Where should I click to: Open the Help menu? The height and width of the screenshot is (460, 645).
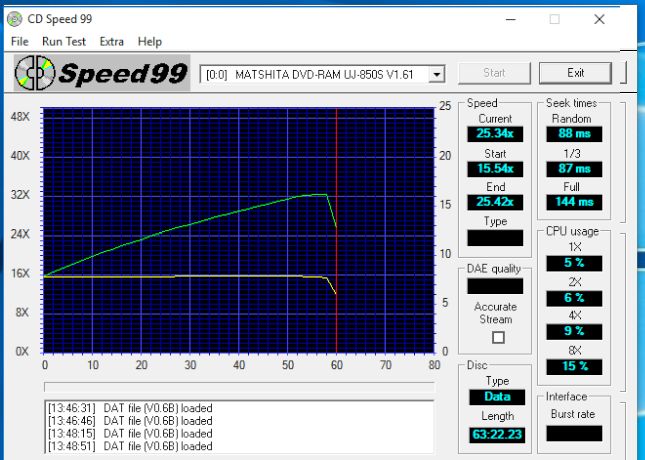click(x=150, y=42)
